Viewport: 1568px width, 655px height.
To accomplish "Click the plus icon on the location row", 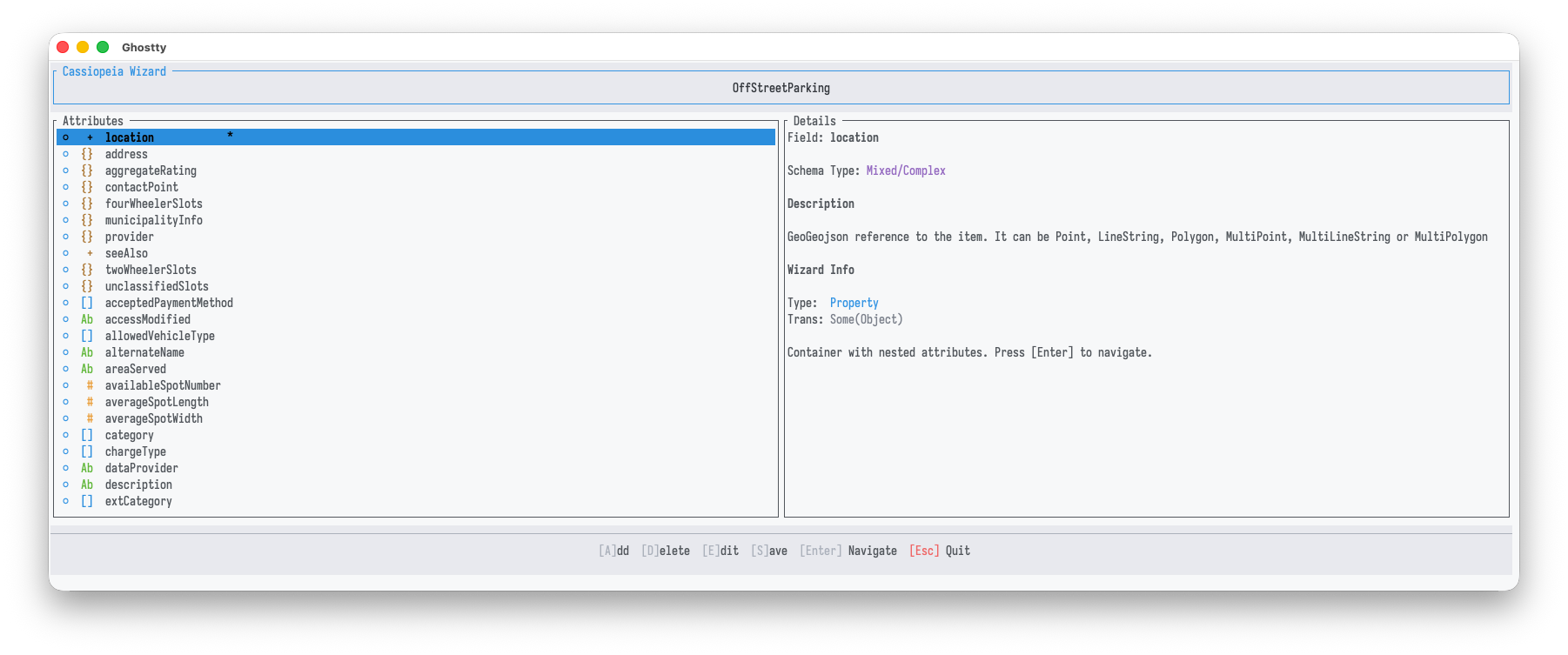I will click(90, 137).
